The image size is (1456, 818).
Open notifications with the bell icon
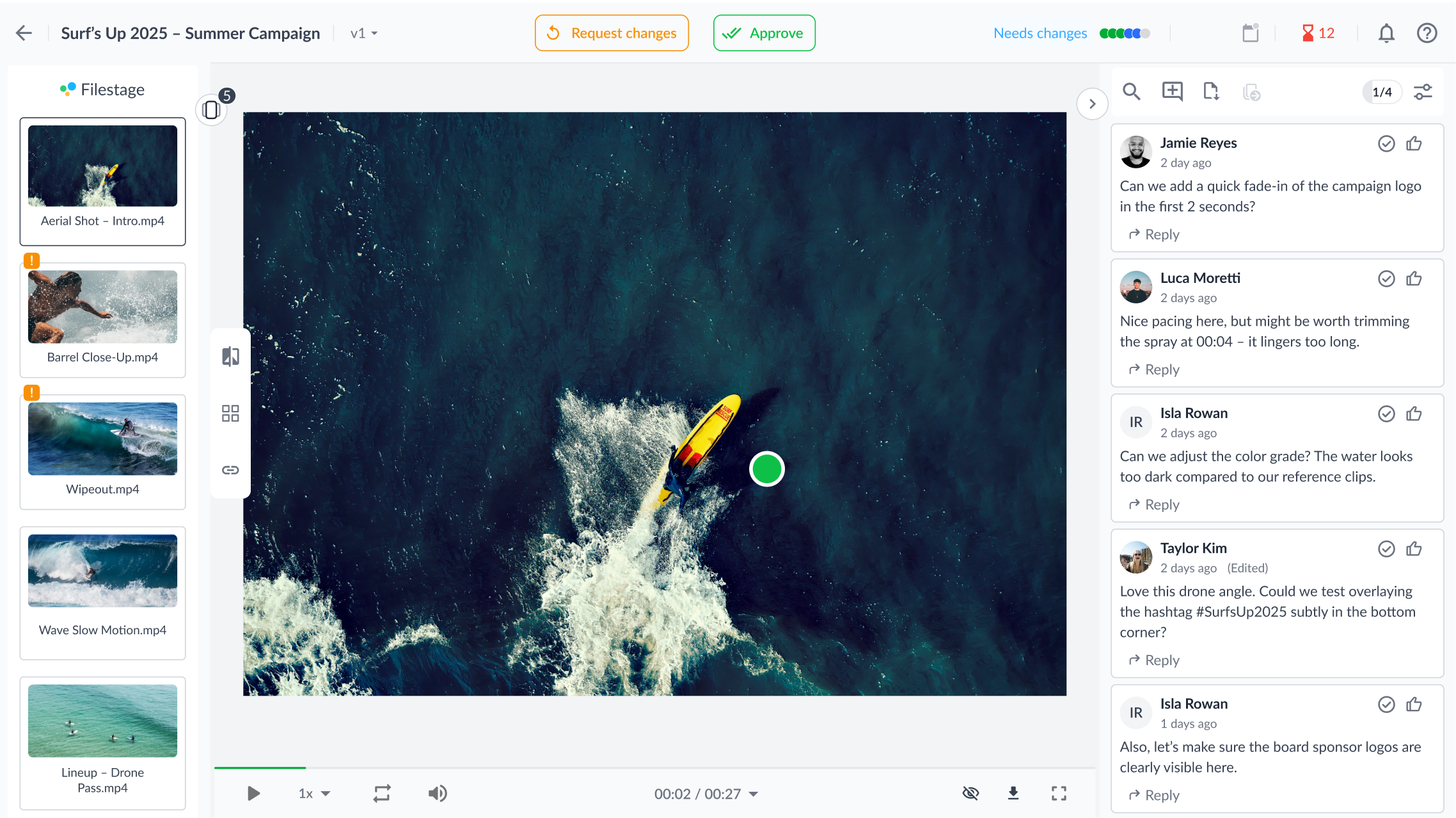(1386, 33)
